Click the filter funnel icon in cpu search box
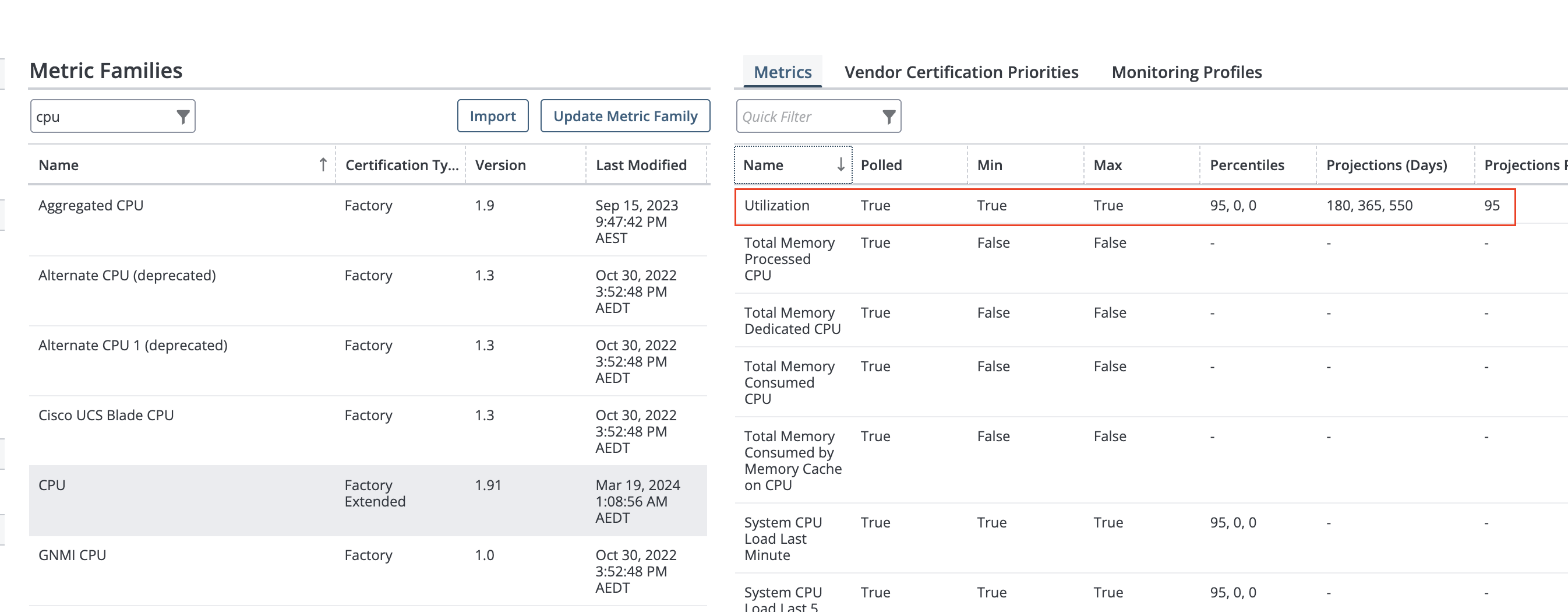This screenshot has width=1568, height=612. coord(183,117)
